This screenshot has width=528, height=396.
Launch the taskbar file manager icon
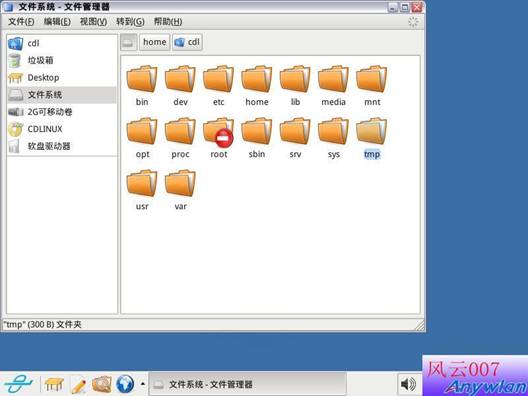[x=101, y=384]
